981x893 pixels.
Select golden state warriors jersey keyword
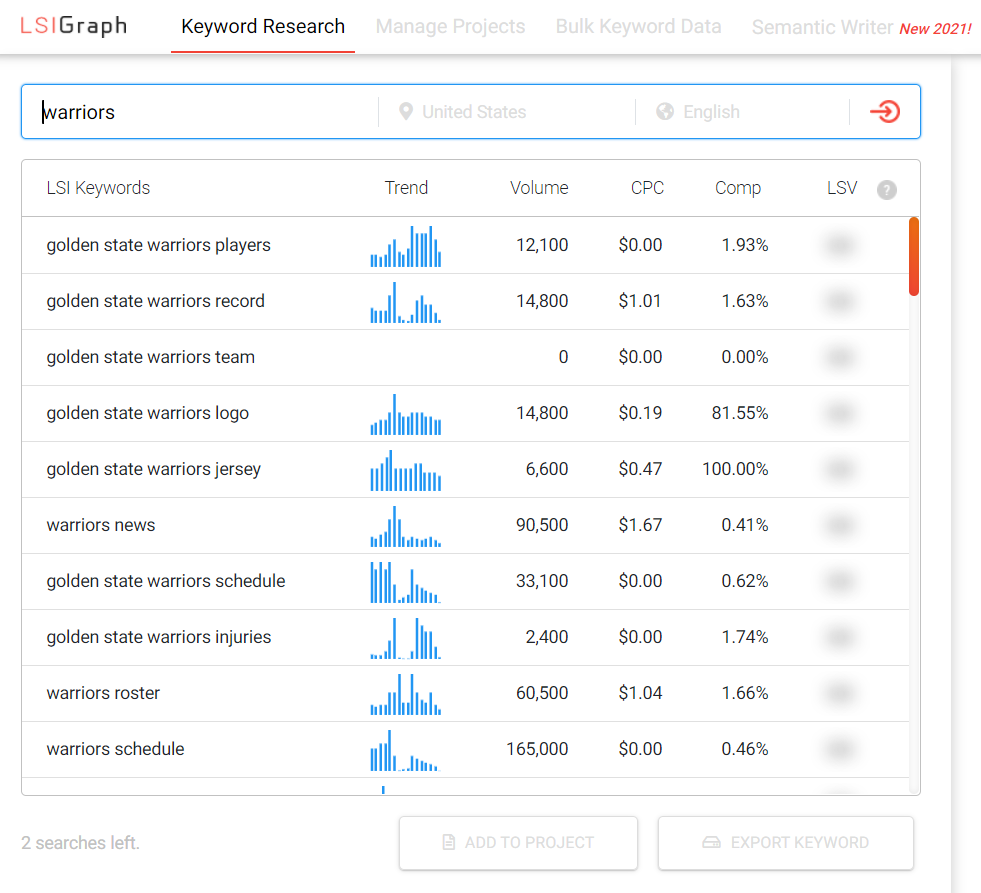(x=153, y=469)
